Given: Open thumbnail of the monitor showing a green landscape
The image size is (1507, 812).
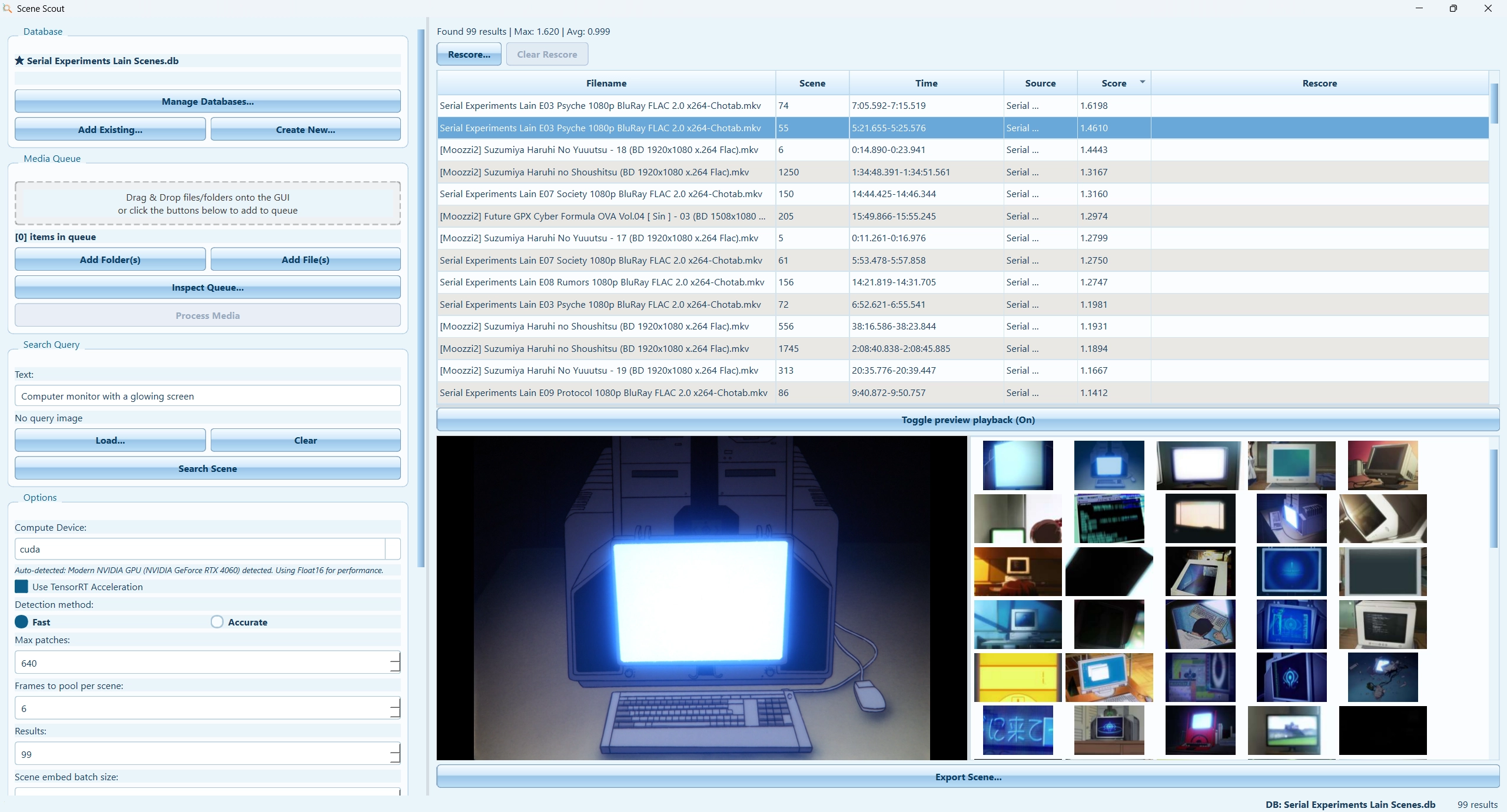Looking at the screenshot, I should [x=1292, y=730].
